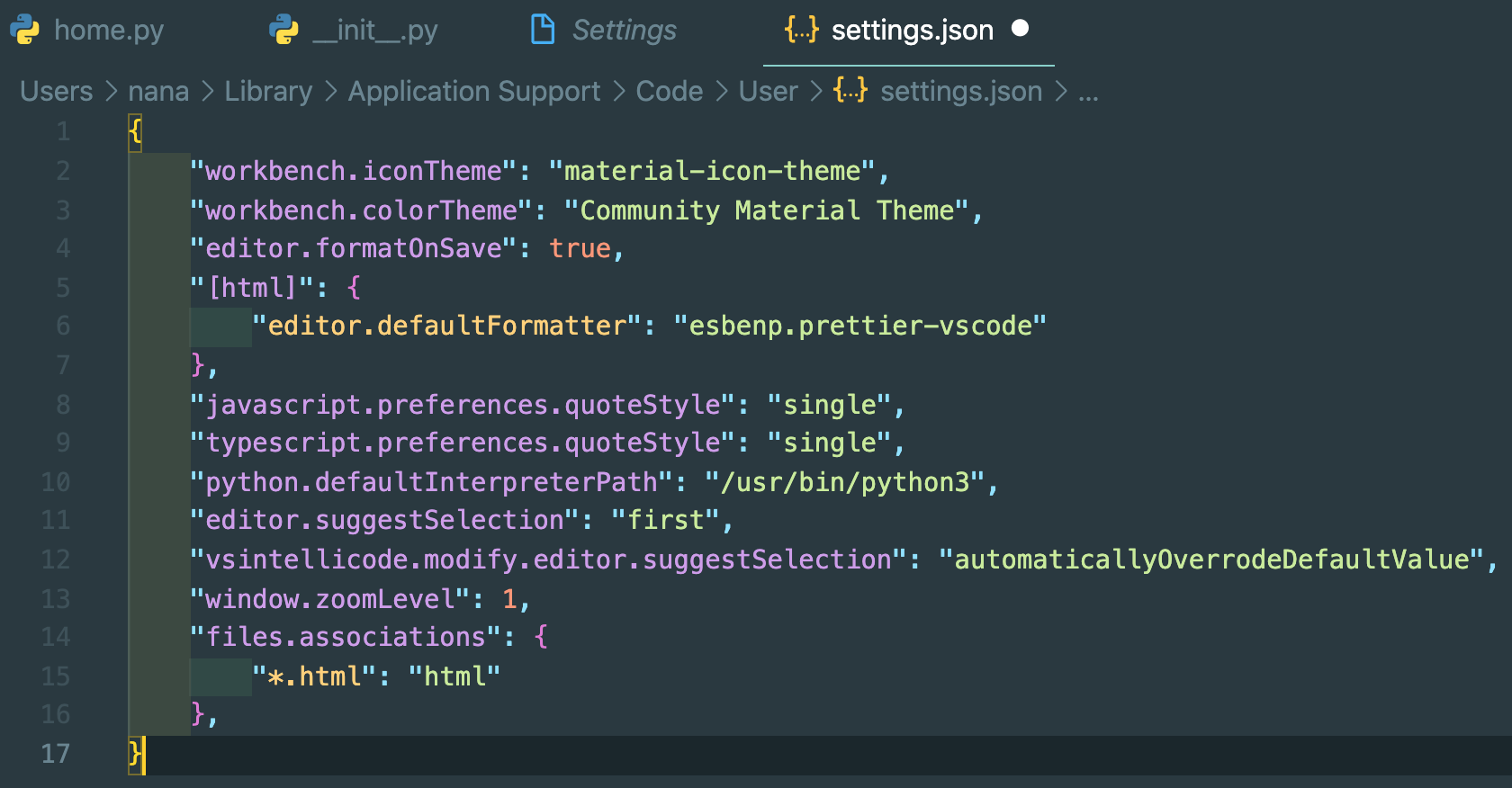Click line number 5 in gutter
The image size is (1512, 788).
coord(63,288)
